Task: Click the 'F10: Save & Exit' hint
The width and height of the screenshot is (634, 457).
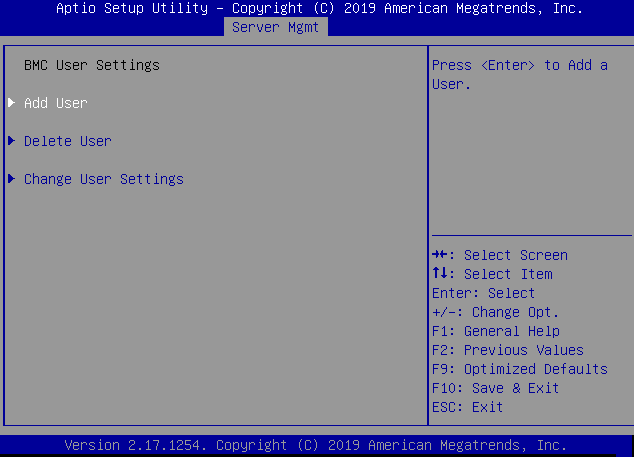Action: (496, 388)
